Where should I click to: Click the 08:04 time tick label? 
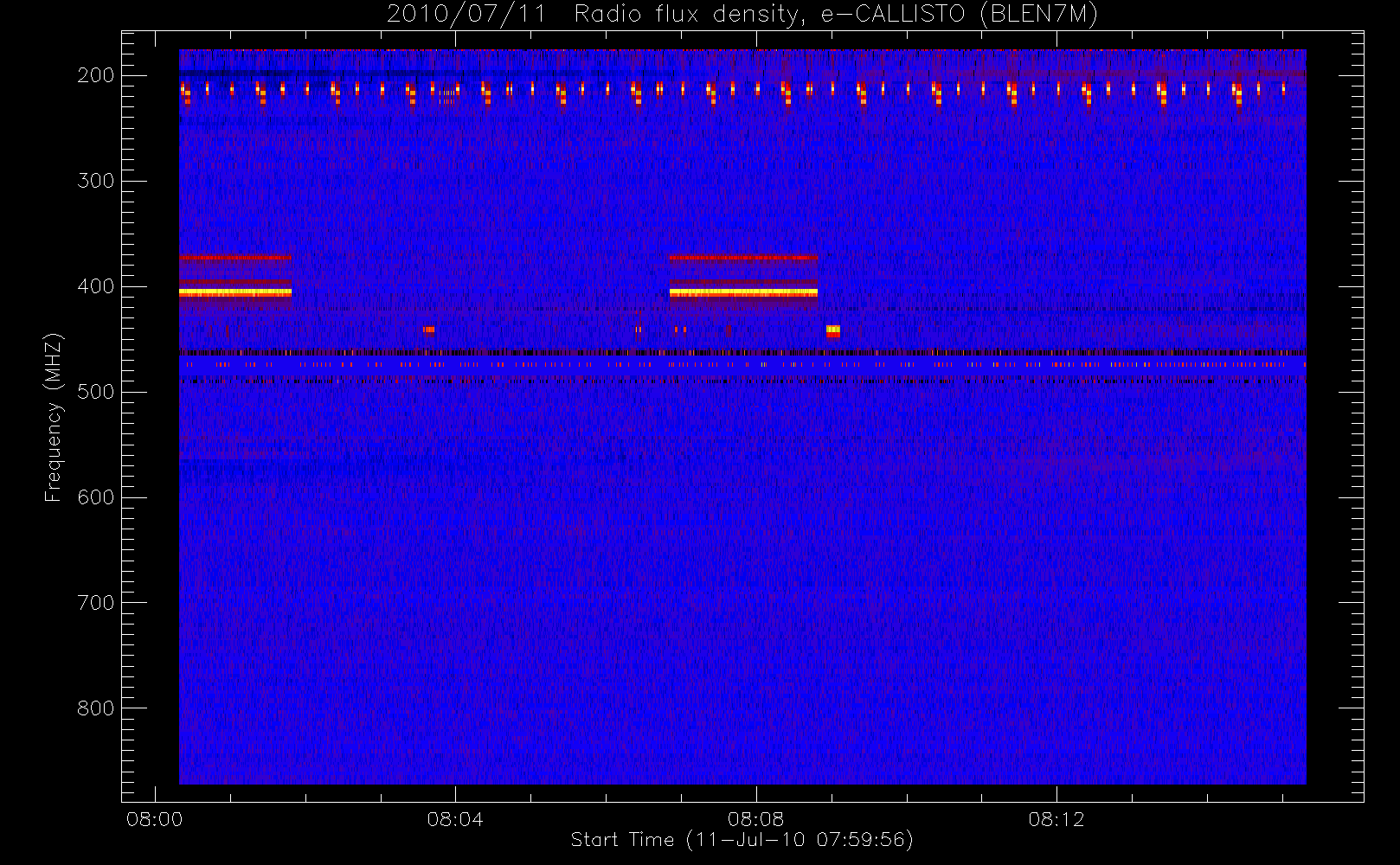(x=455, y=819)
